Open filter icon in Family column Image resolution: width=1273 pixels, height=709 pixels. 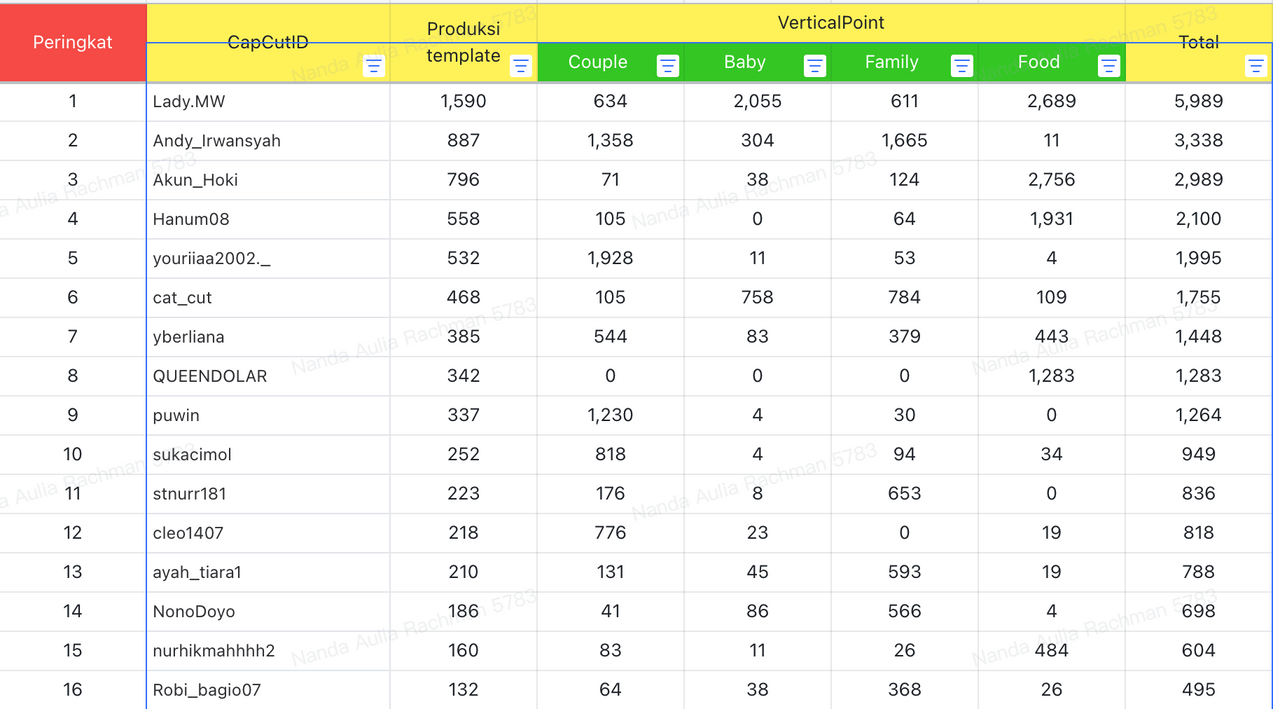961,66
